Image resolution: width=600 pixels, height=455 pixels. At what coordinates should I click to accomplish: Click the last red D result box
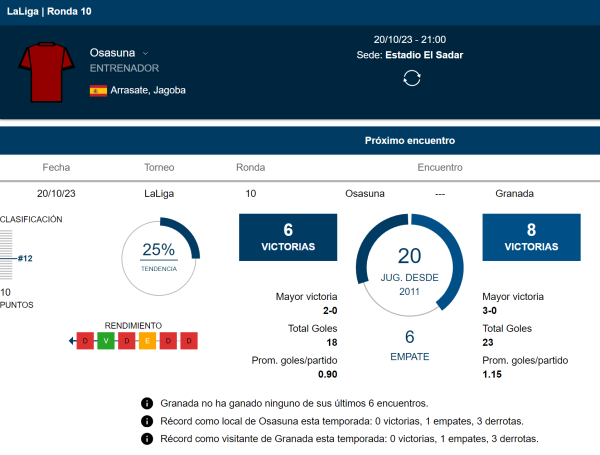coord(189,341)
